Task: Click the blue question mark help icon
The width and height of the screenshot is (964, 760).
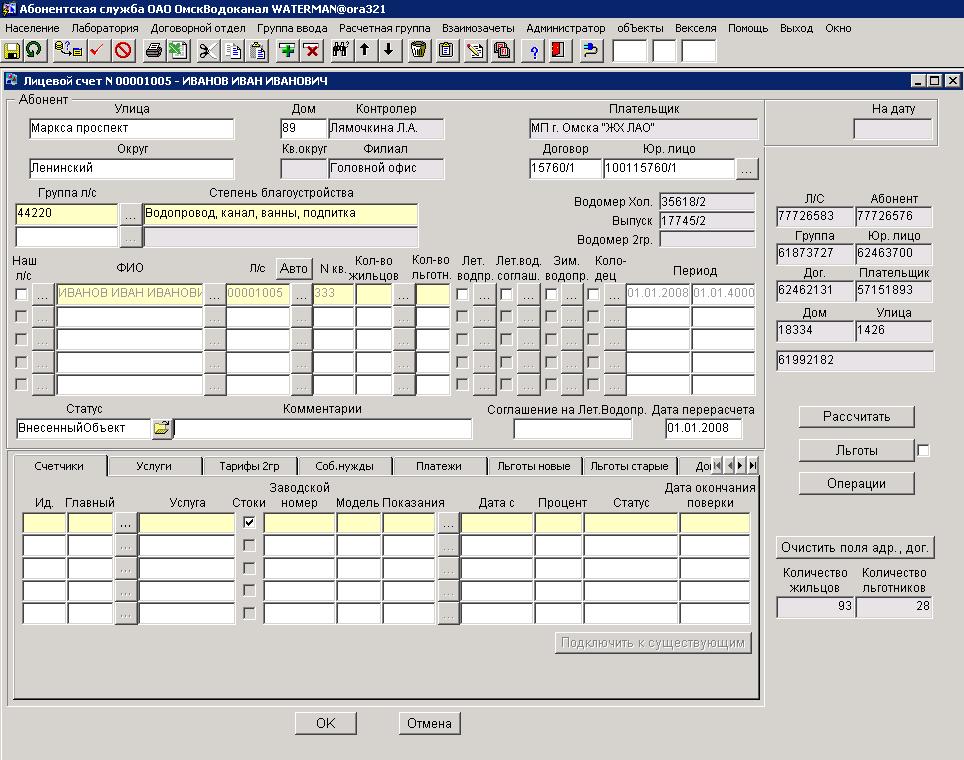Action: coord(534,50)
